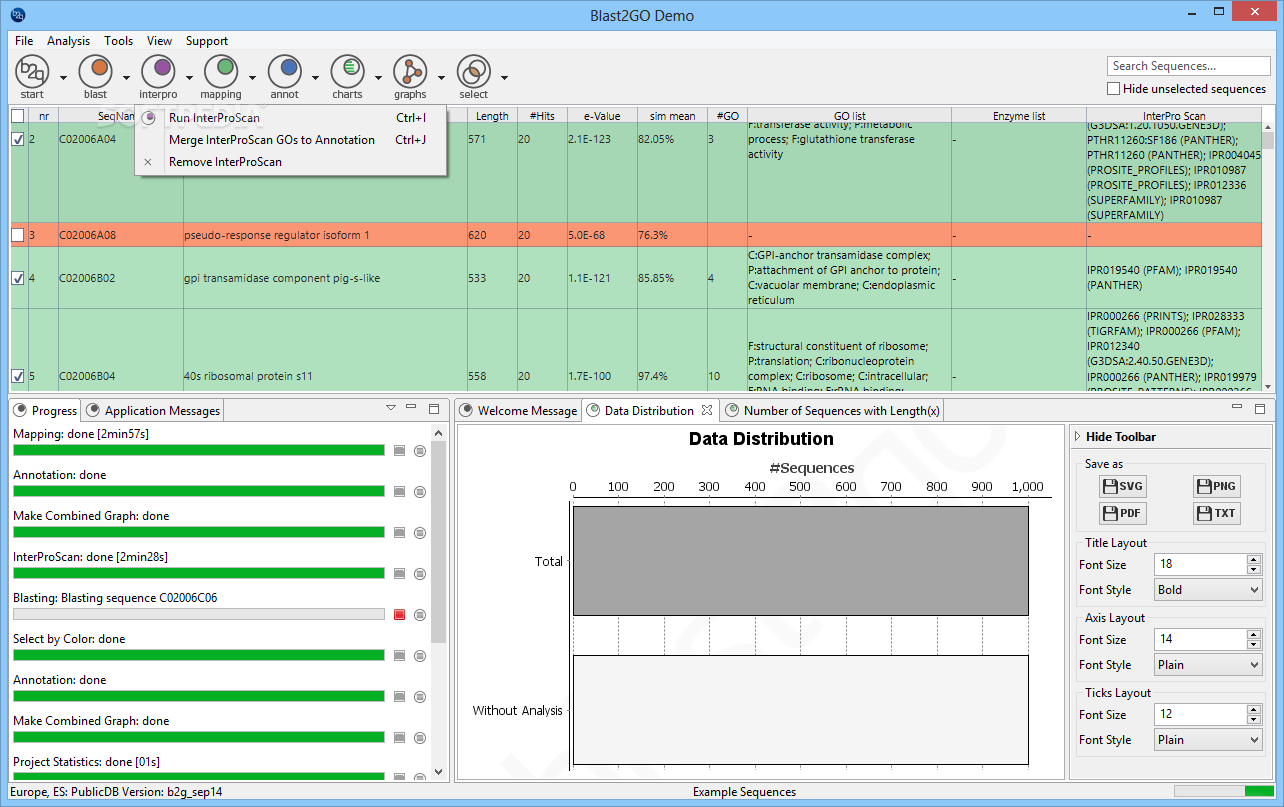Save chart as PNG

(1216, 486)
